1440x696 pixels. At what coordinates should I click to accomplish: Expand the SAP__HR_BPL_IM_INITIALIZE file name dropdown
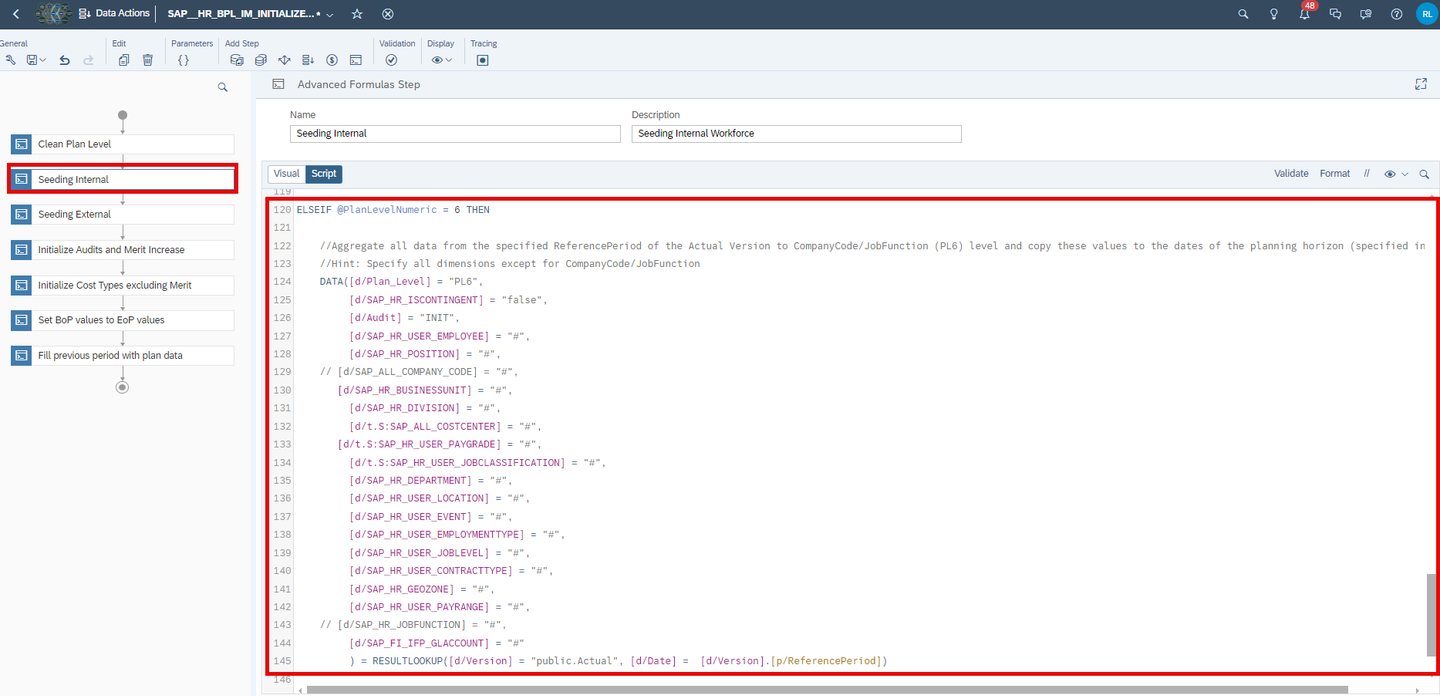(330, 14)
